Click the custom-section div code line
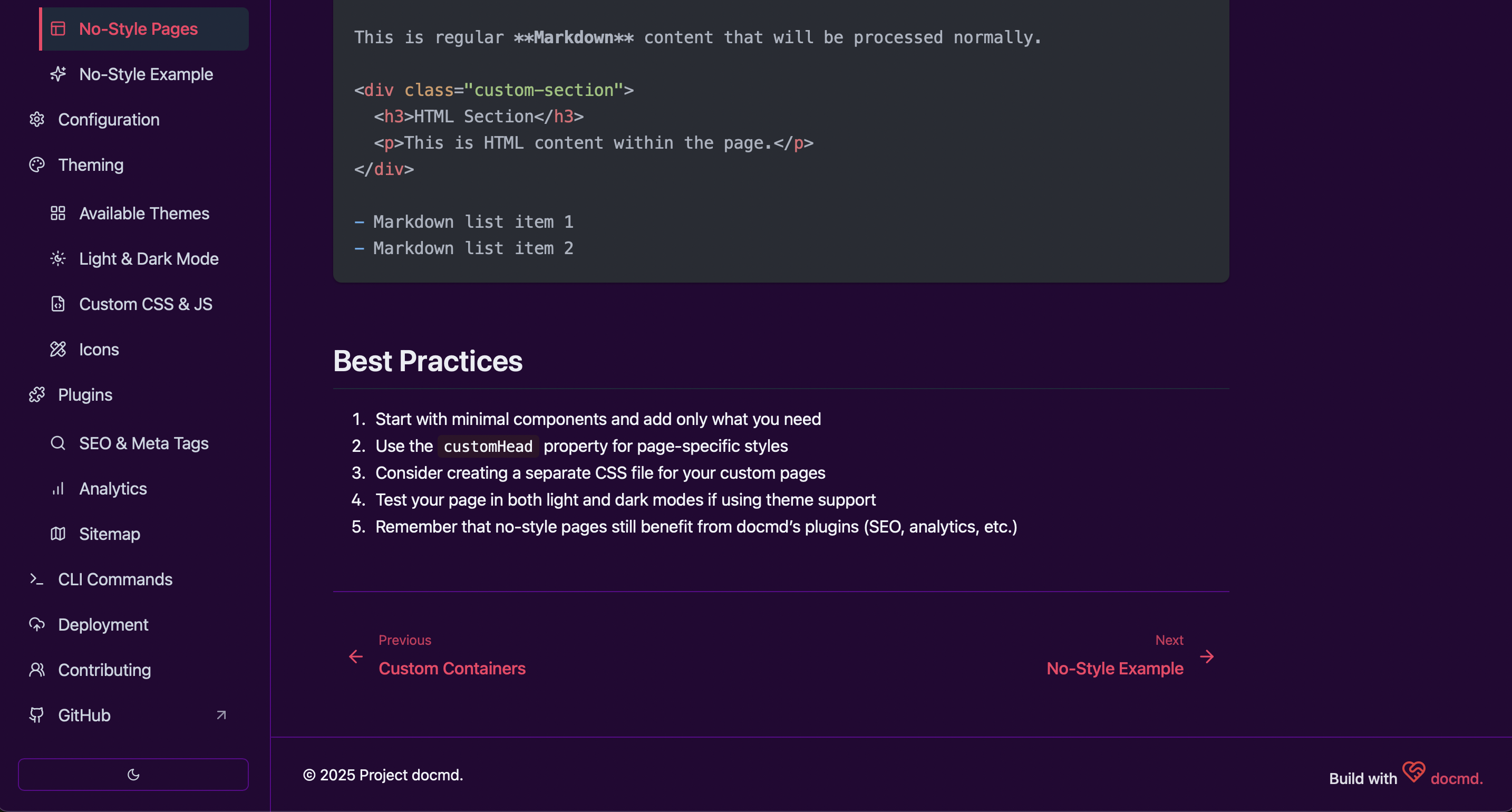The width and height of the screenshot is (1512, 812). click(493, 90)
